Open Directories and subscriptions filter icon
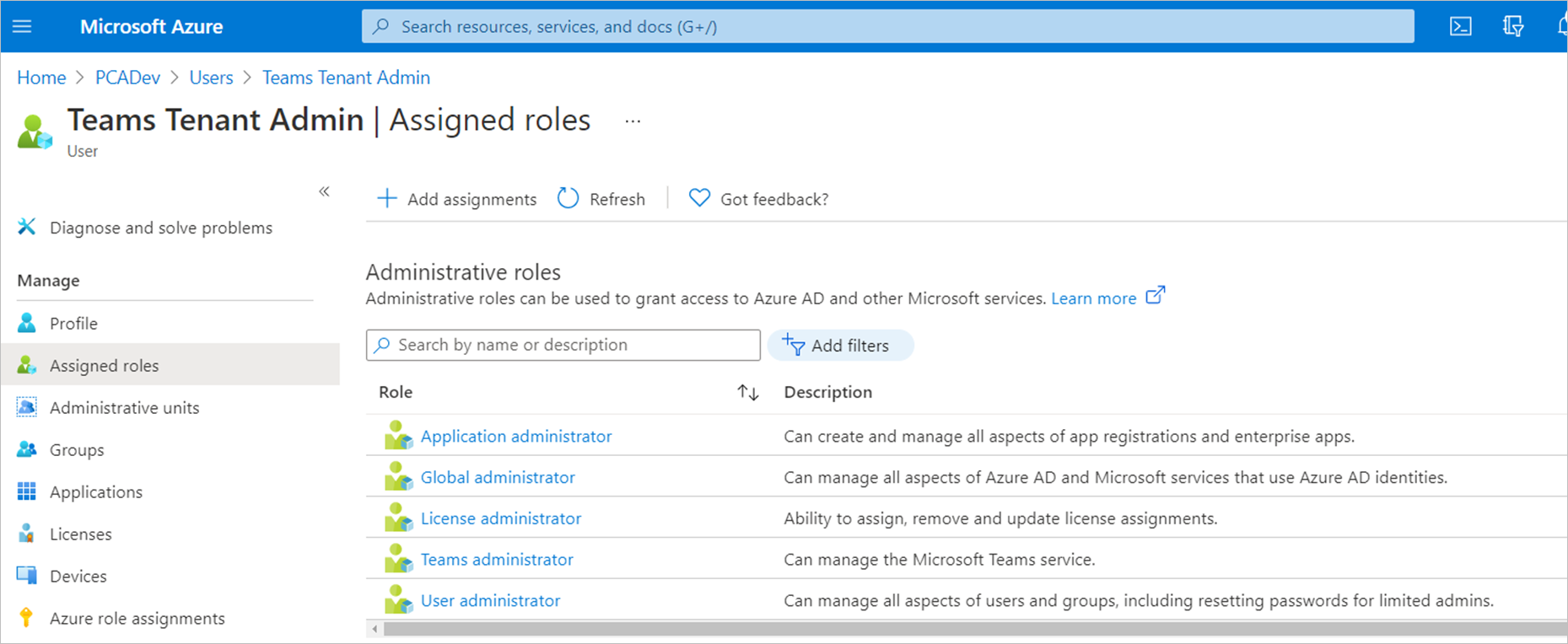The image size is (1568, 644). tap(1513, 26)
